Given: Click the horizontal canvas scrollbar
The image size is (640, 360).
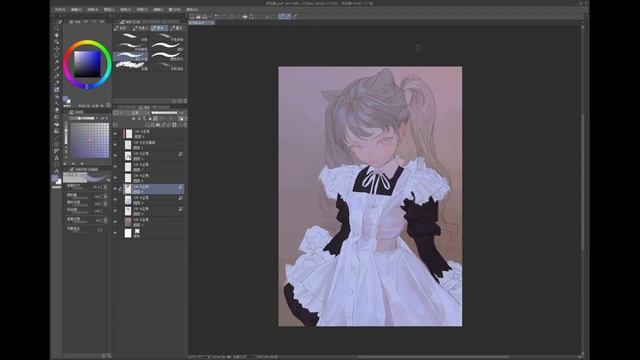Looking at the screenshot, I should (x=433, y=357).
